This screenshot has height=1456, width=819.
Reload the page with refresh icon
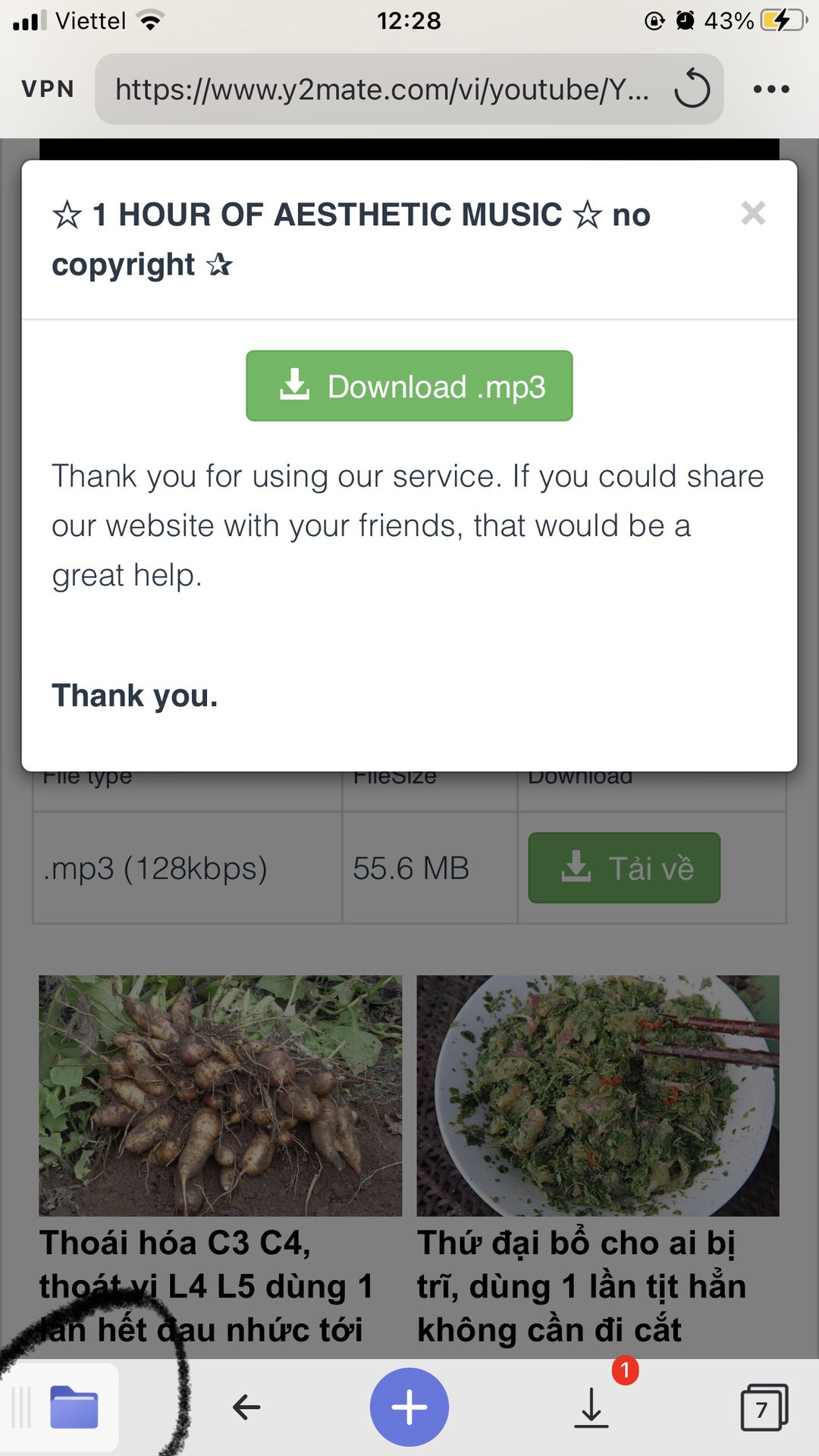coord(692,89)
